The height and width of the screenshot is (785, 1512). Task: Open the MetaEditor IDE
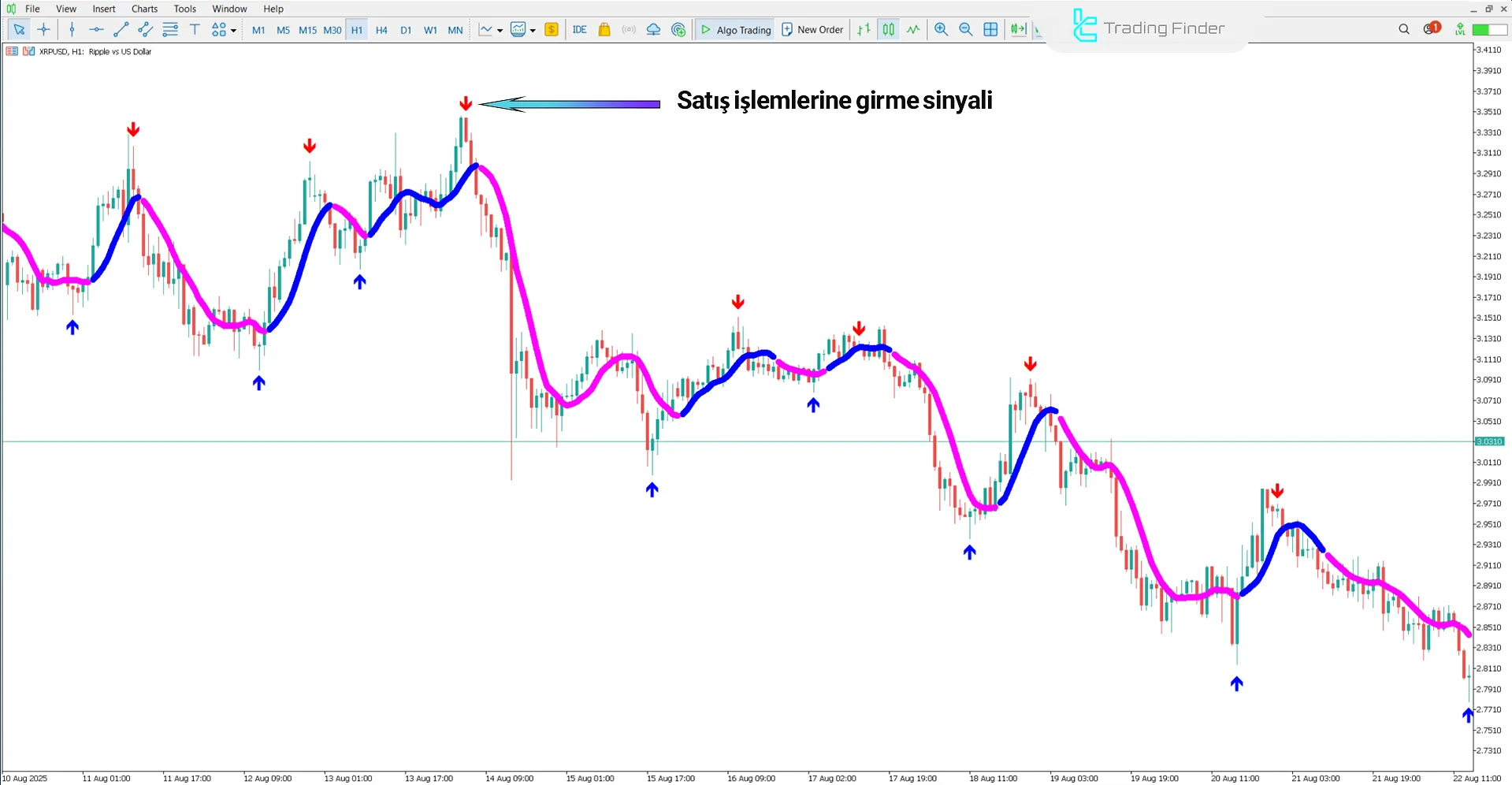pos(580,29)
